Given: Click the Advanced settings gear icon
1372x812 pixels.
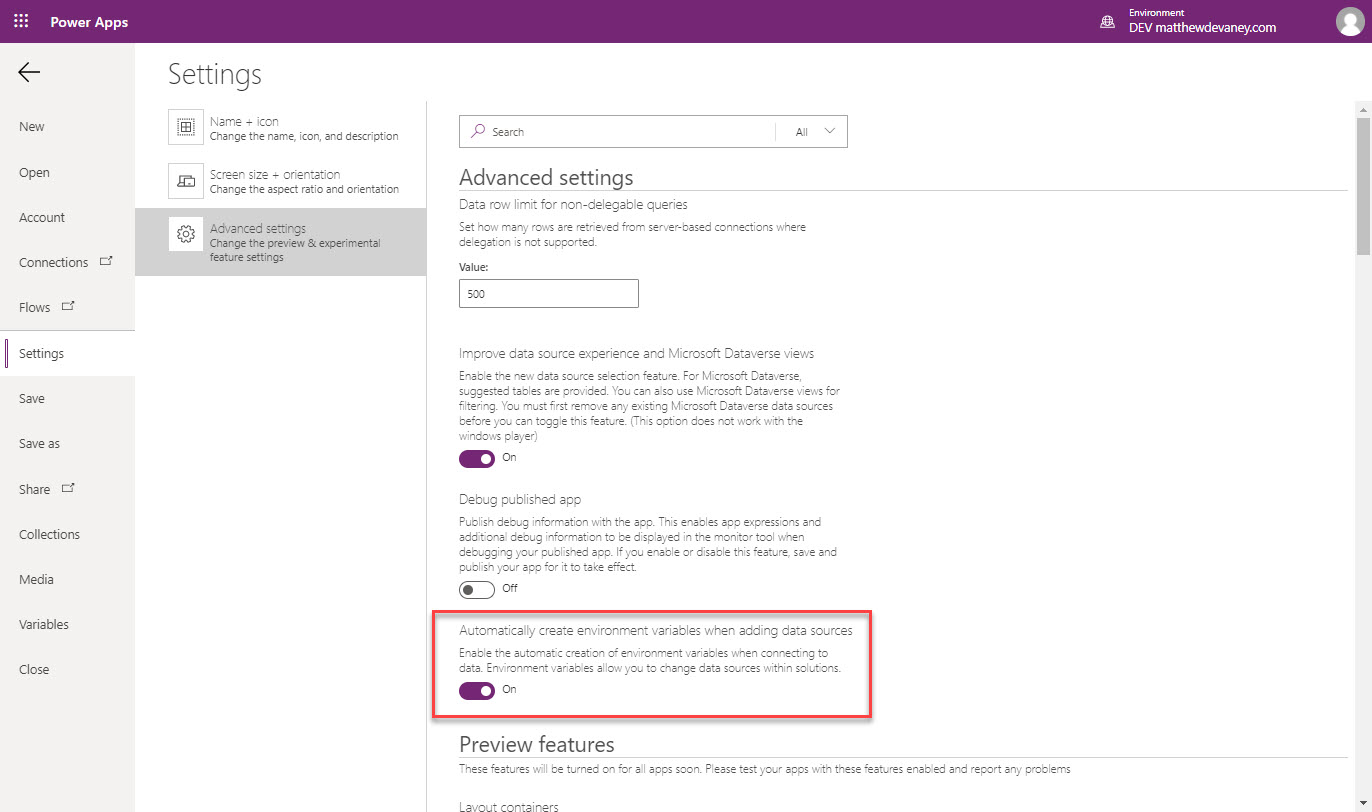Looking at the screenshot, I should click(x=186, y=234).
